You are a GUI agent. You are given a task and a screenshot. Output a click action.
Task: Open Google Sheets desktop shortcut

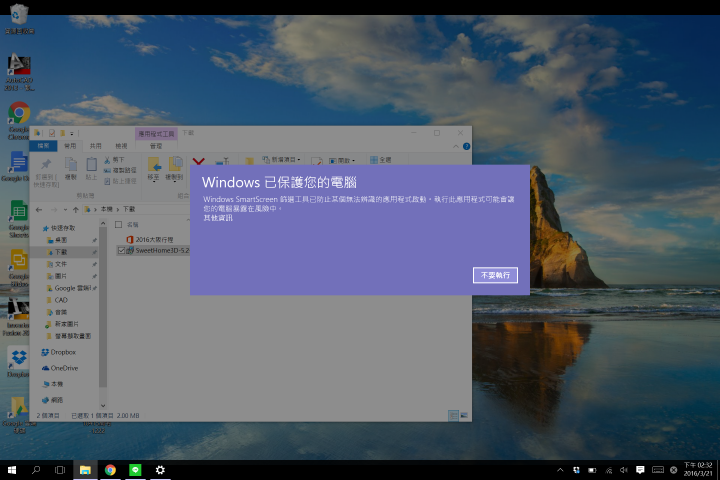click(x=18, y=219)
